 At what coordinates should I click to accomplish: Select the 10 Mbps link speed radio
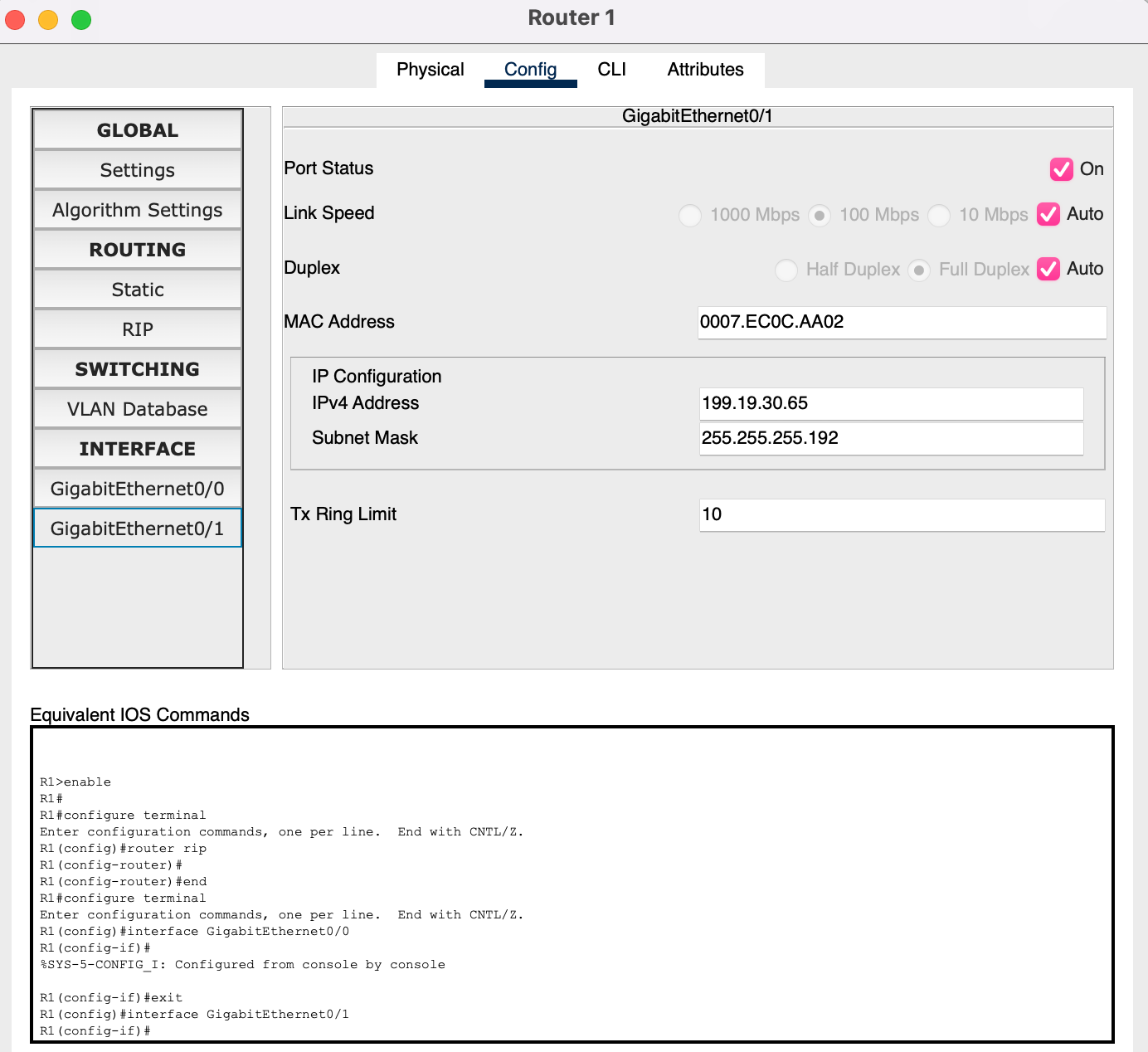[x=939, y=216]
